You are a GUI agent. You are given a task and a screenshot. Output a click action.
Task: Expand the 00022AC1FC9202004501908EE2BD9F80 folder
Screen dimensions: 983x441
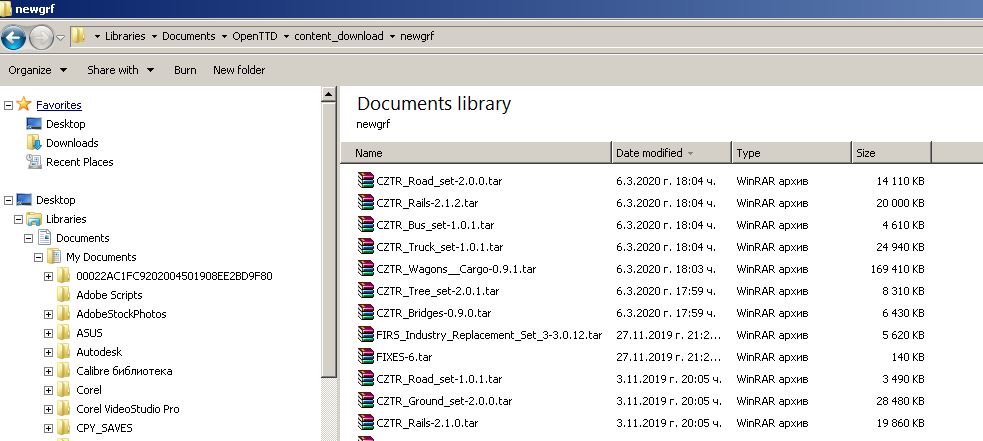pyautogui.click(x=48, y=277)
